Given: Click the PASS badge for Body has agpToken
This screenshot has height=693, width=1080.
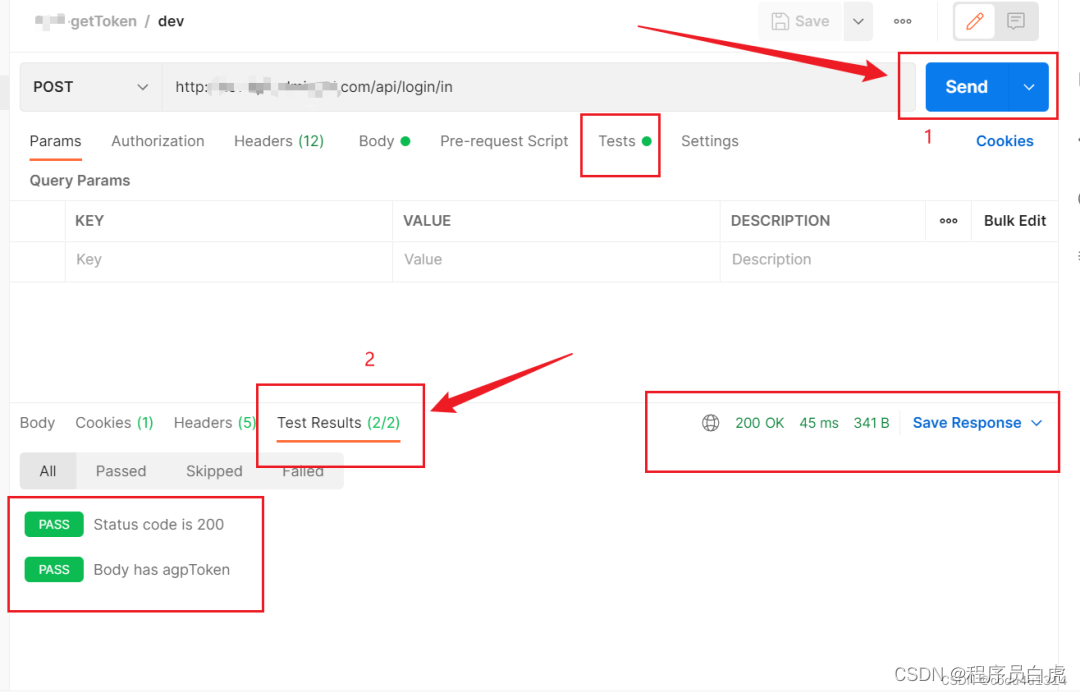Looking at the screenshot, I should [x=54, y=570].
